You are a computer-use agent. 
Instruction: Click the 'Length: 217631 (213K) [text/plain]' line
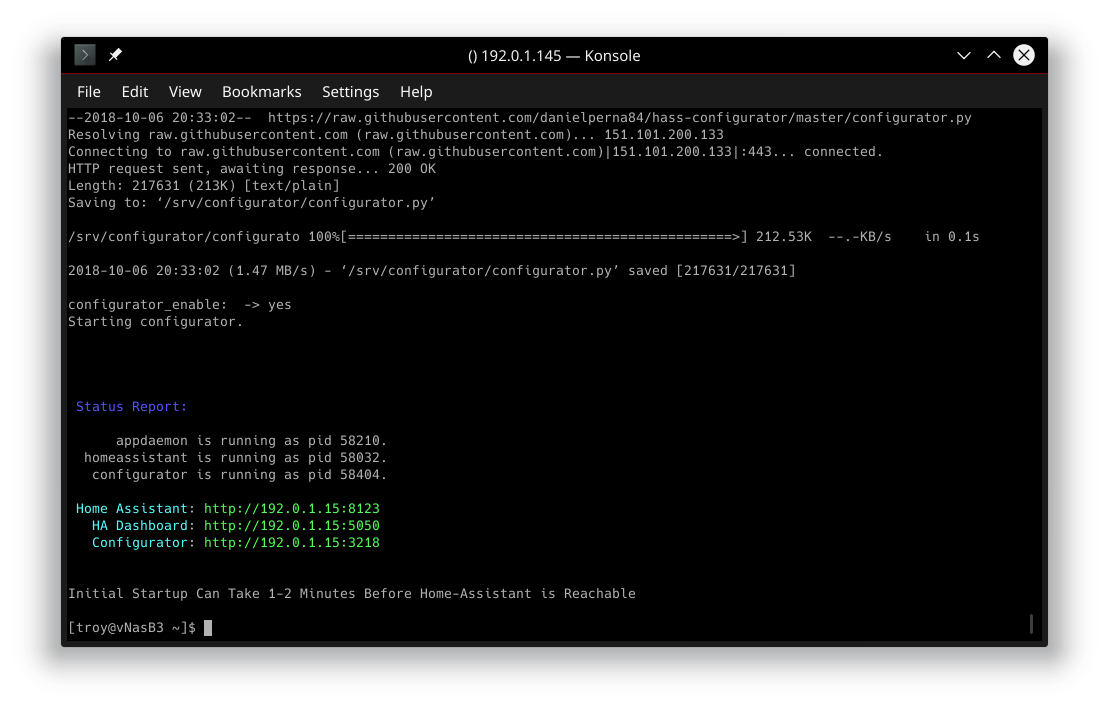204,185
